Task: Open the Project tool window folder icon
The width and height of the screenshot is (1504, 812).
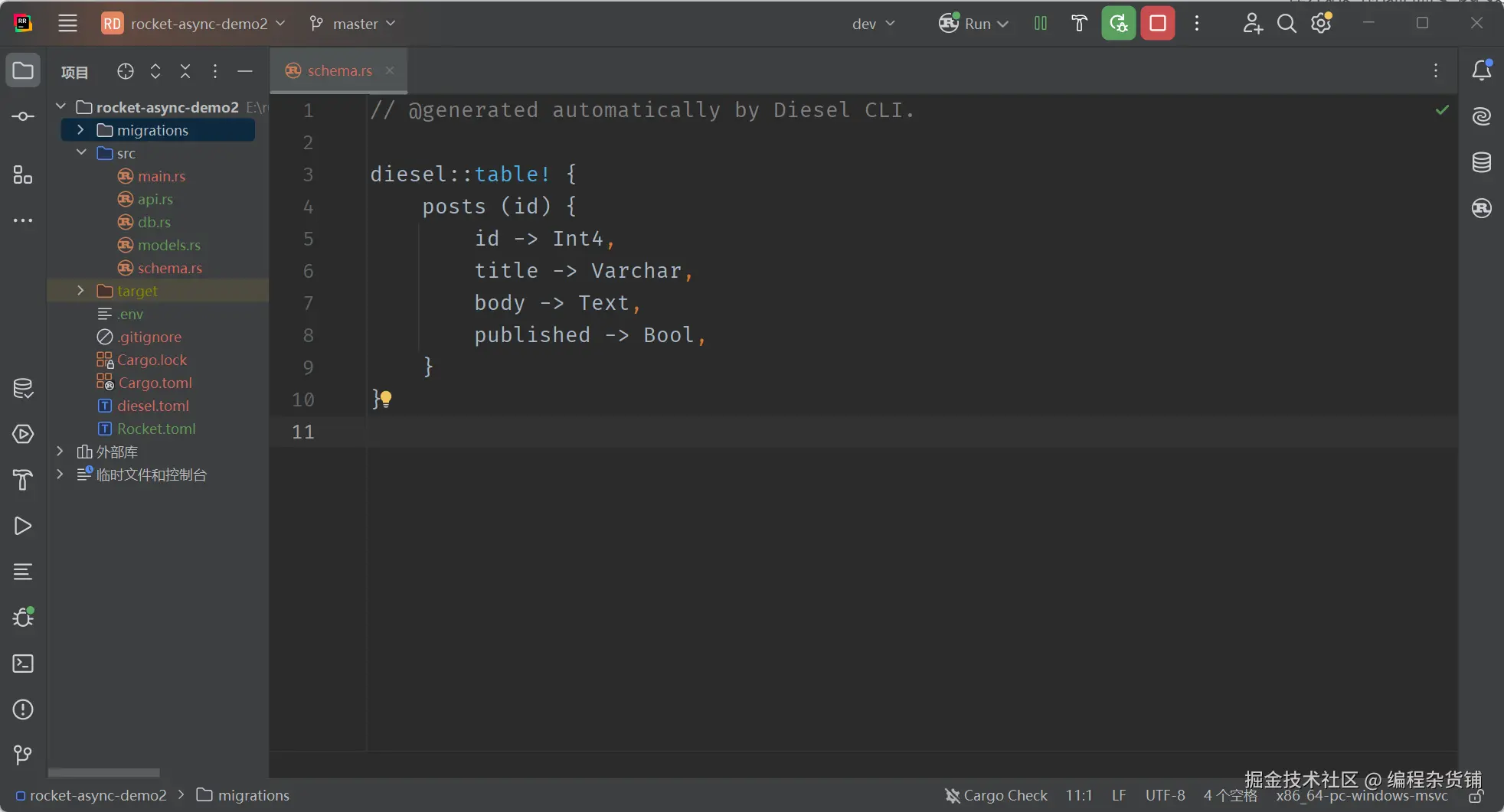Action: [x=23, y=70]
